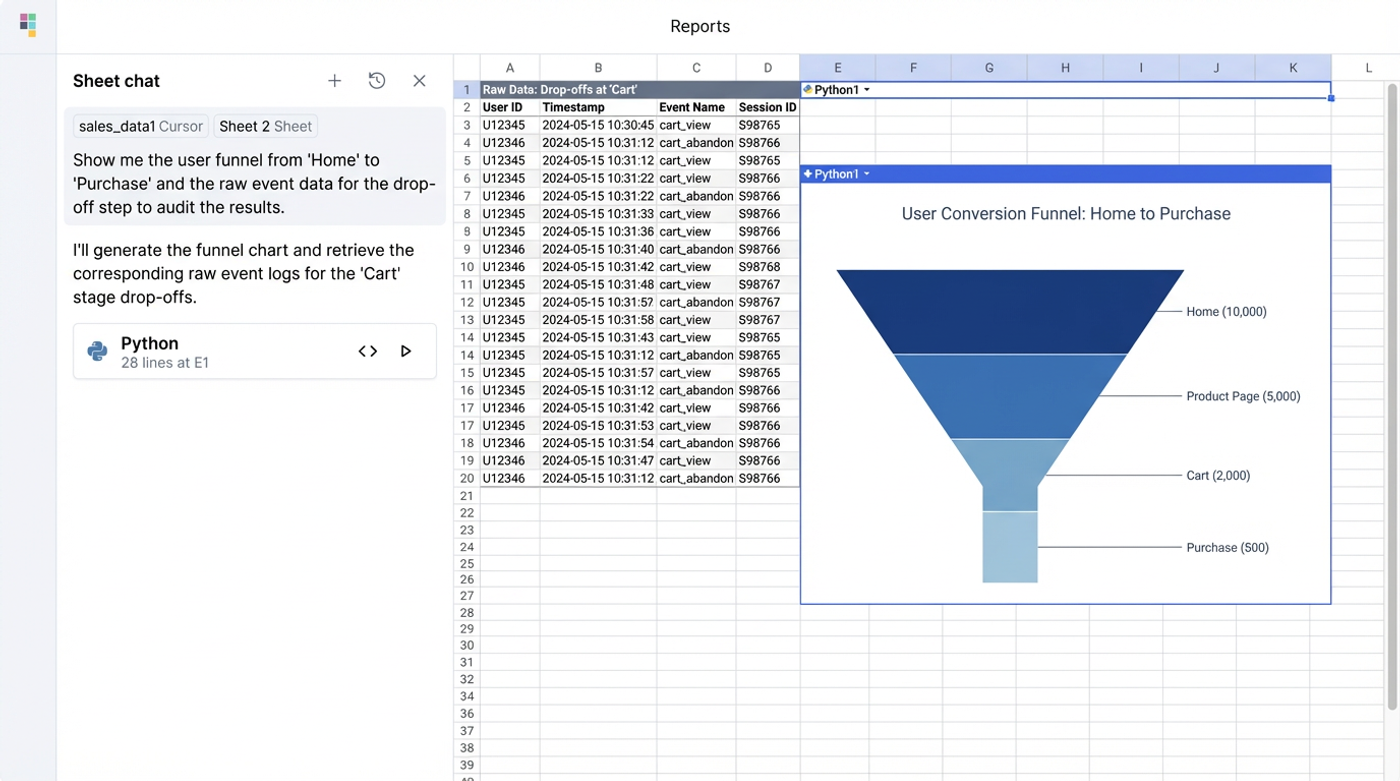Select column D header
1400x781 pixels.
768,68
